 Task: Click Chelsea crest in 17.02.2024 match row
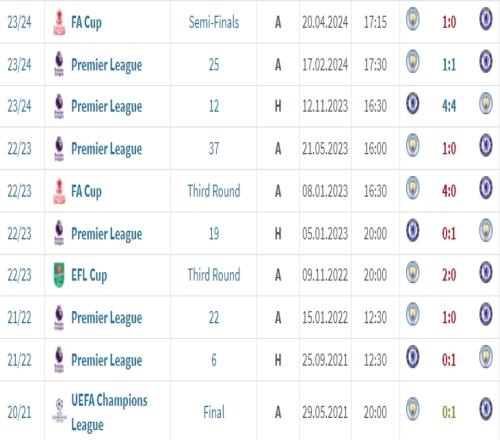[x=486, y=61]
